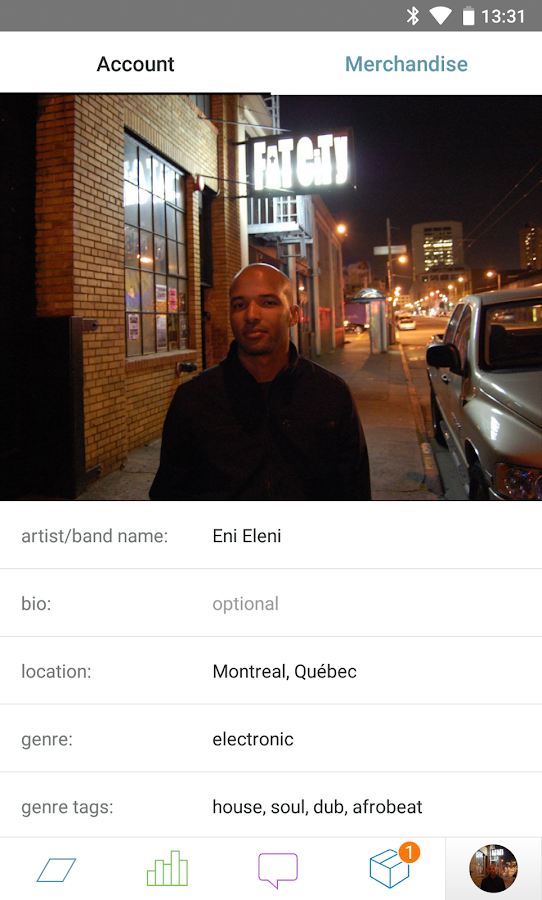The image size is (542, 900).
Task: Open profile via circular avatar icon
Action: [493, 868]
